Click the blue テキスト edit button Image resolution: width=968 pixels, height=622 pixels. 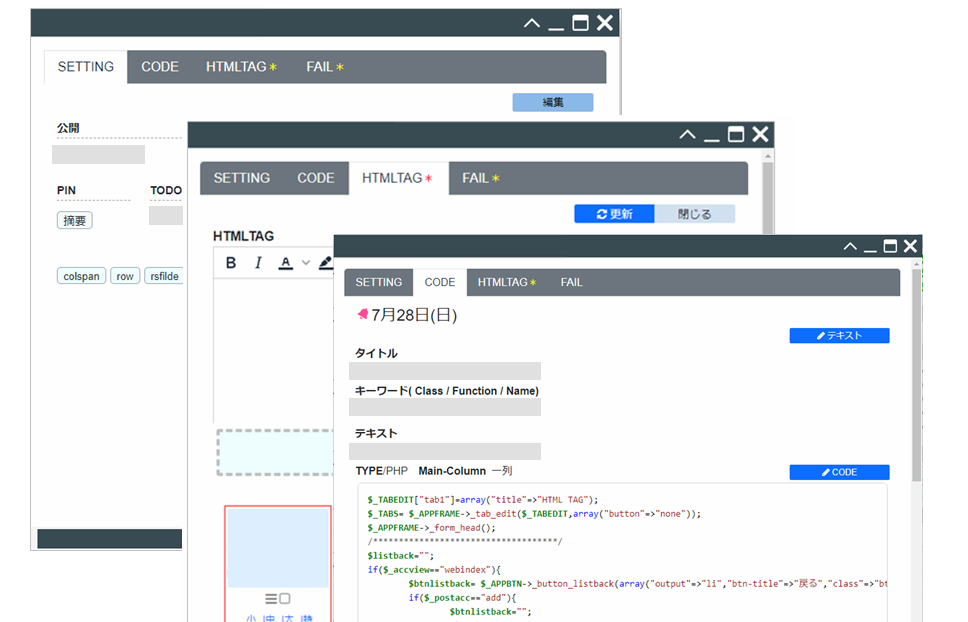point(839,336)
